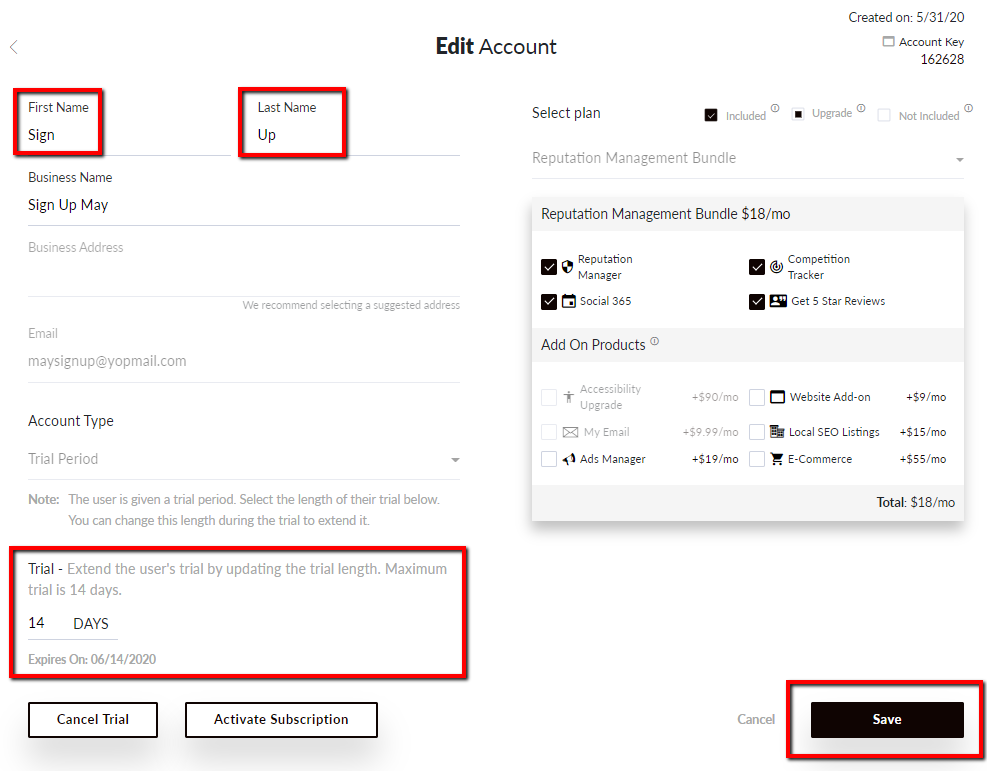Click the Cancel link beside Save
The width and height of the screenshot is (987, 771).
tap(756, 719)
